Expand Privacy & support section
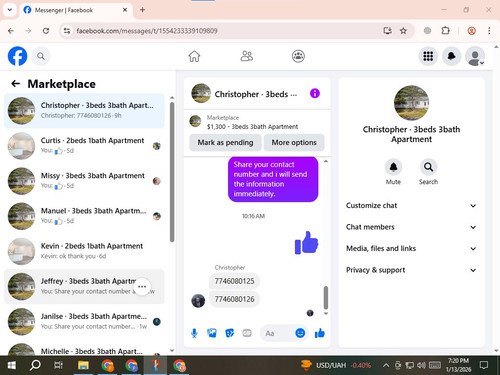 [x=411, y=270]
